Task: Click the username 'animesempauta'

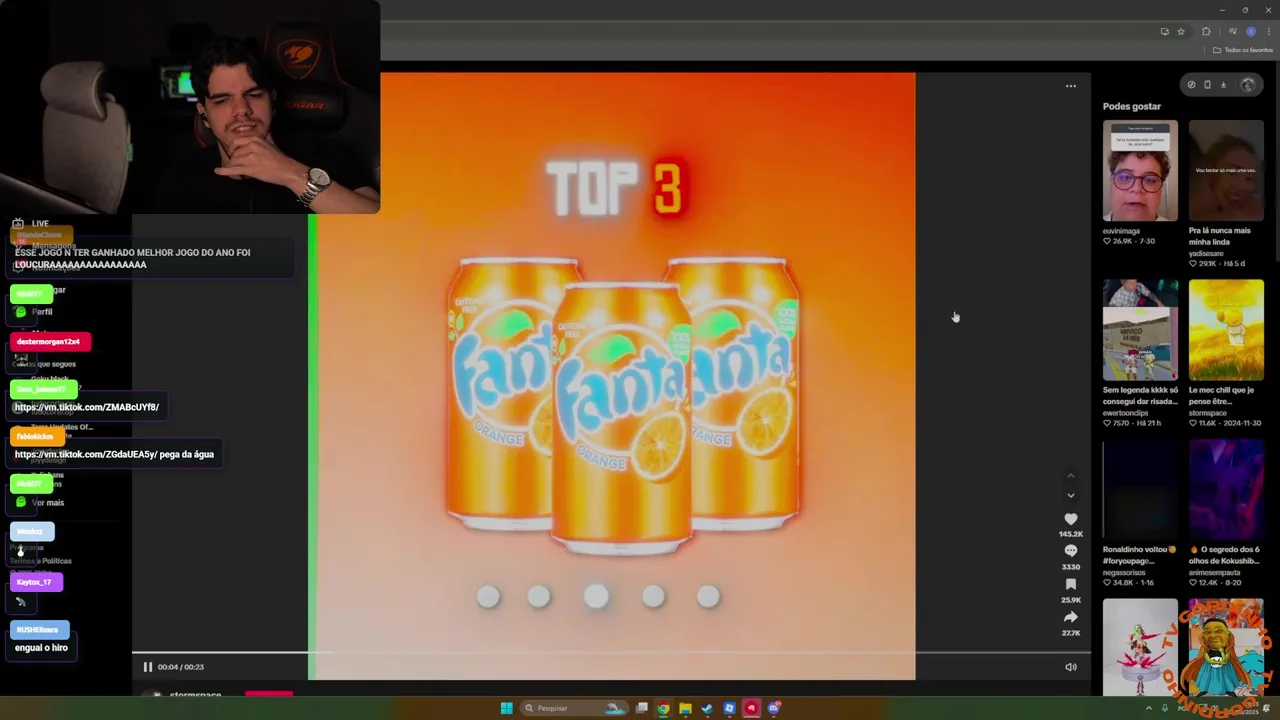Action: pos(1212,572)
